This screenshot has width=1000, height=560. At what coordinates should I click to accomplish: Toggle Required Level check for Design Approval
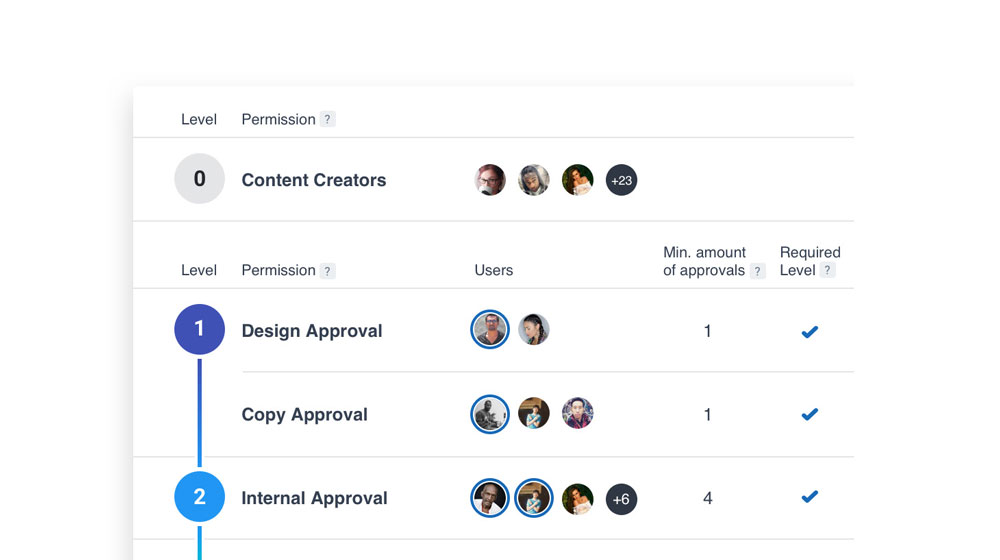click(x=810, y=331)
